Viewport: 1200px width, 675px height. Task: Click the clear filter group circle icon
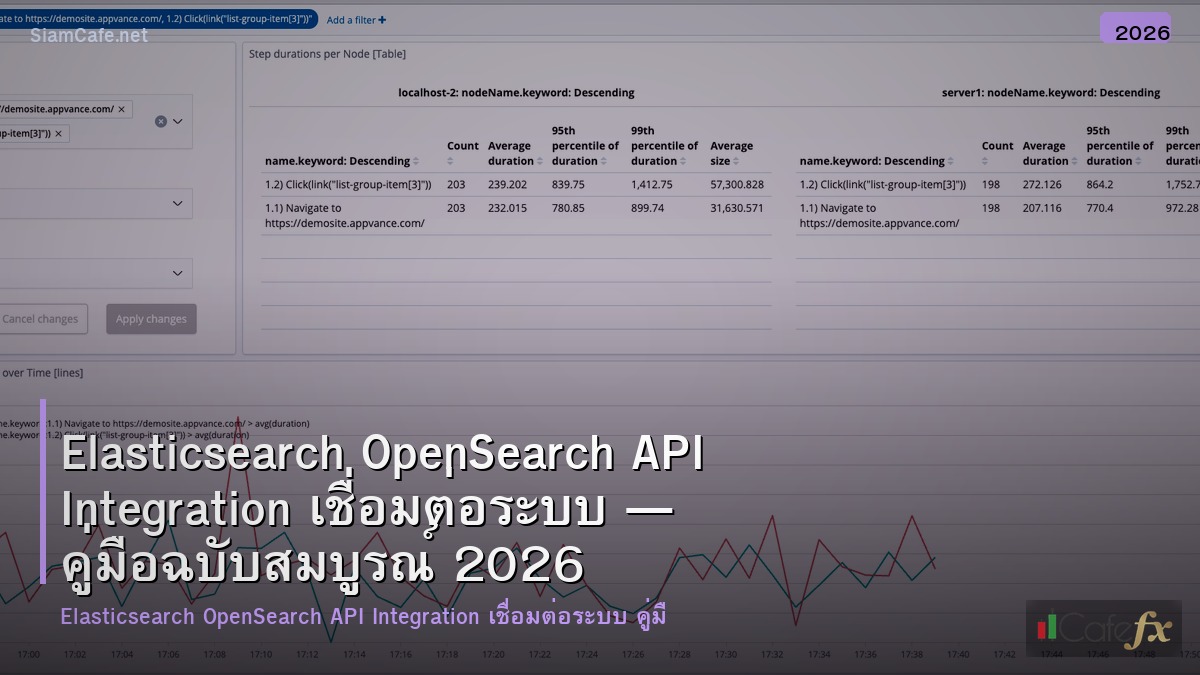160,120
